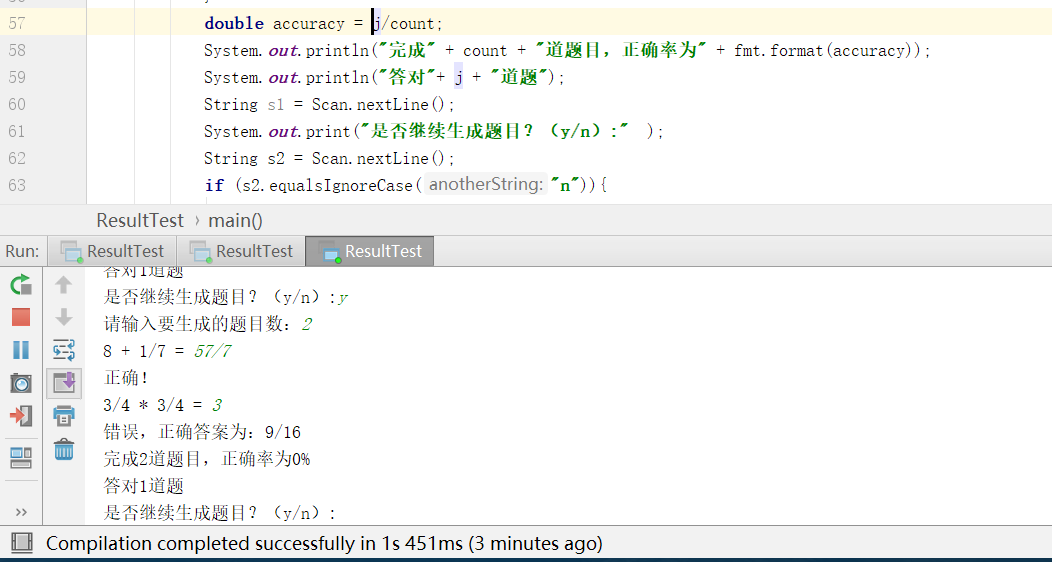Viewport: 1052px width, 562px height.
Task: Click line number 61 in the gutter
Action: pos(17,131)
